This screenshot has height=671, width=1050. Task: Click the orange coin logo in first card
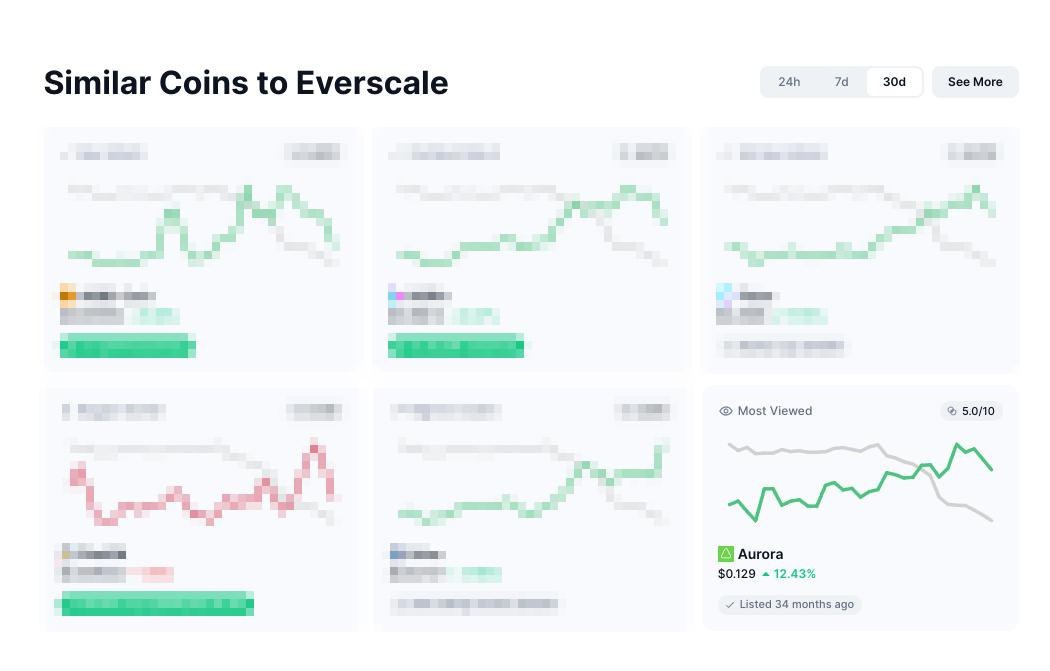pyautogui.click(x=68, y=295)
